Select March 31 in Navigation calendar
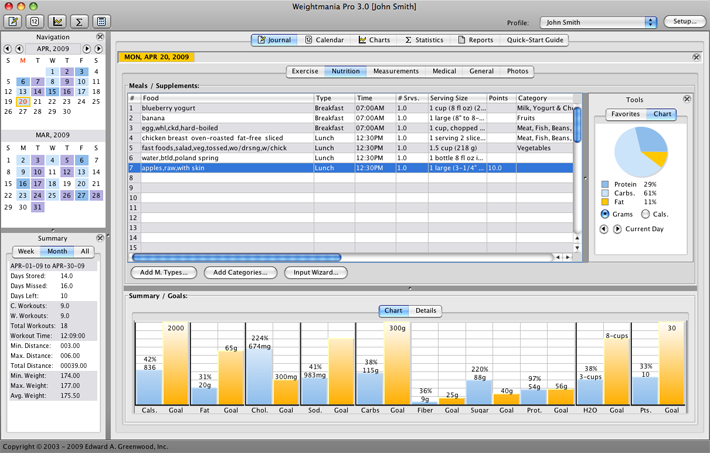 click(37, 207)
